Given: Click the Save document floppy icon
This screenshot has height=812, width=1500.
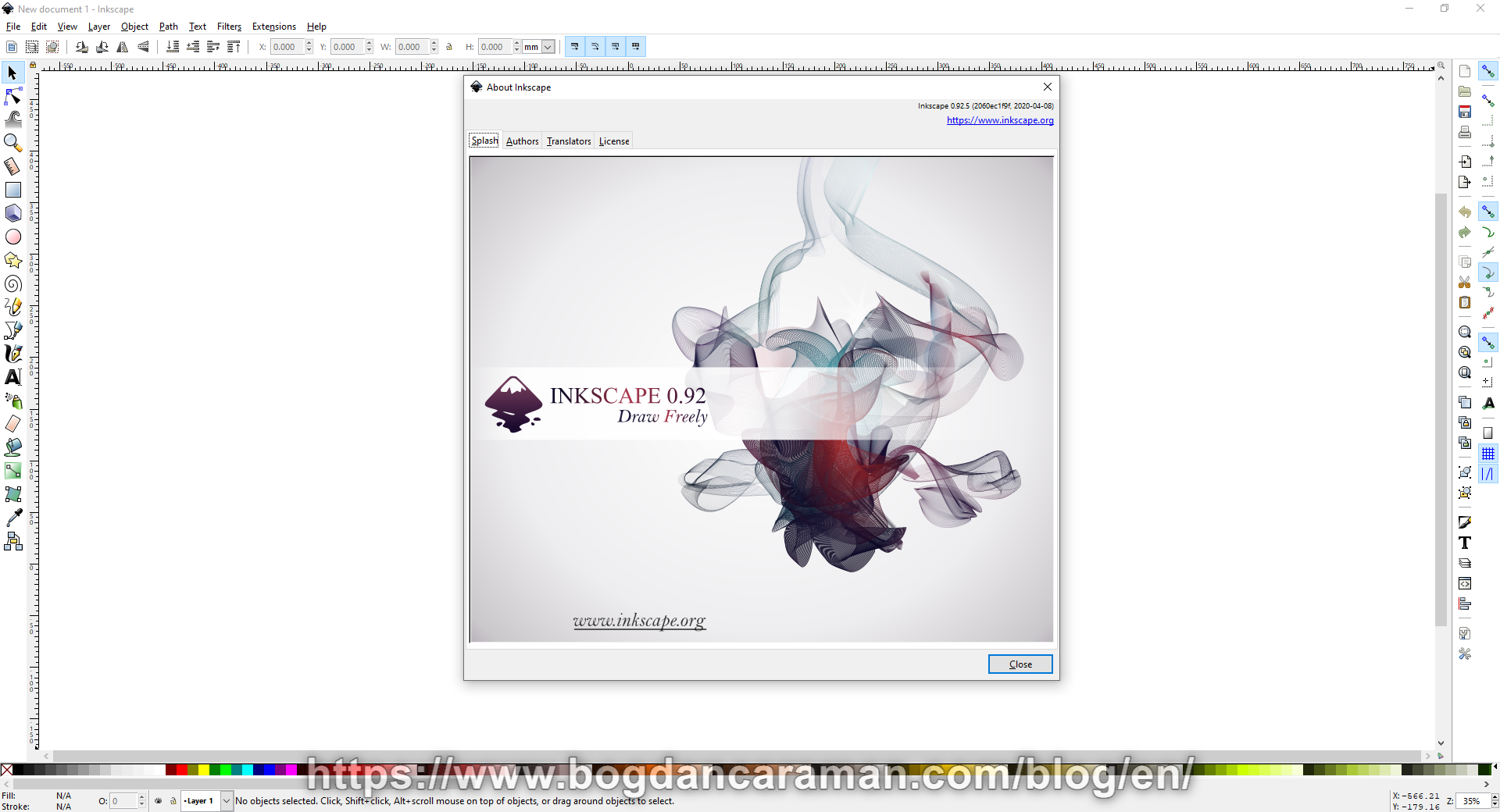Looking at the screenshot, I should click(1465, 112).
